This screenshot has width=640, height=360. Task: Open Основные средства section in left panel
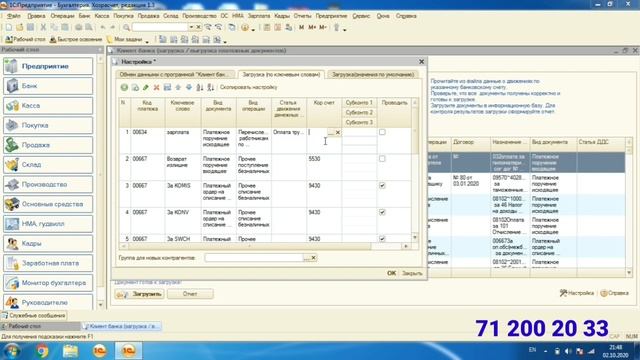click(48, 204)
